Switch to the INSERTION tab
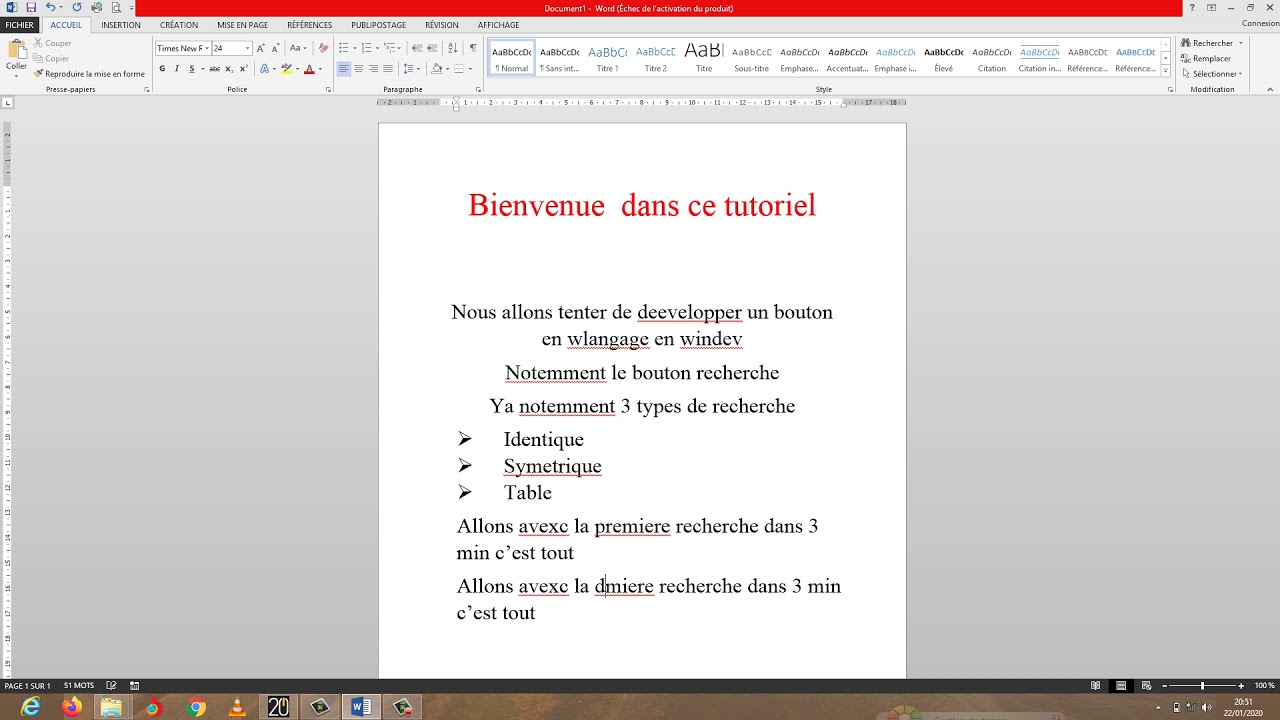The height and width of the screenshot is (720, 1280). pyautogui.click(x=121, y=25)
